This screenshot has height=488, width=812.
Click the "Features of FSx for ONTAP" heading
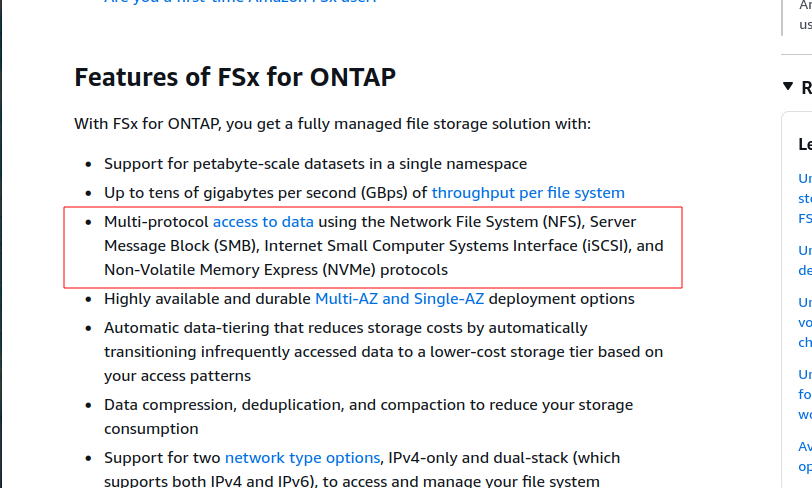pyautogui.click(x=235, y=77)
